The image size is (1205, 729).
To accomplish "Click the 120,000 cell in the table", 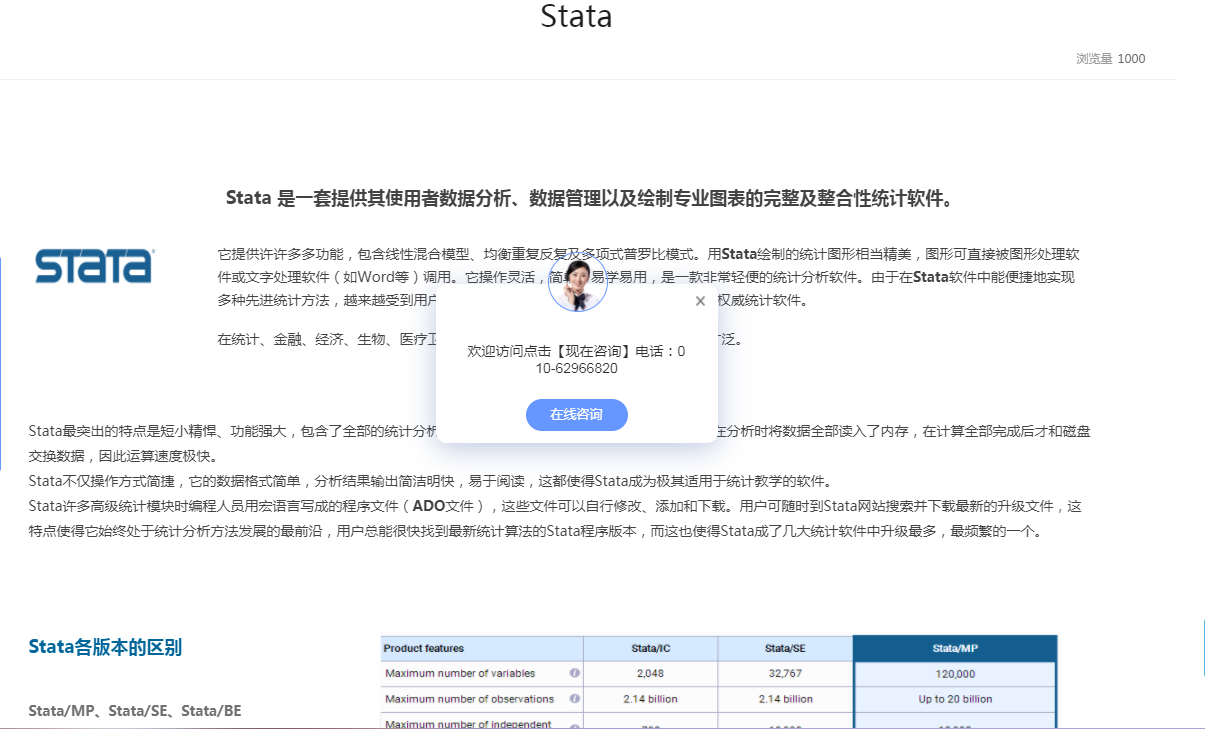I will click(955, 674).
